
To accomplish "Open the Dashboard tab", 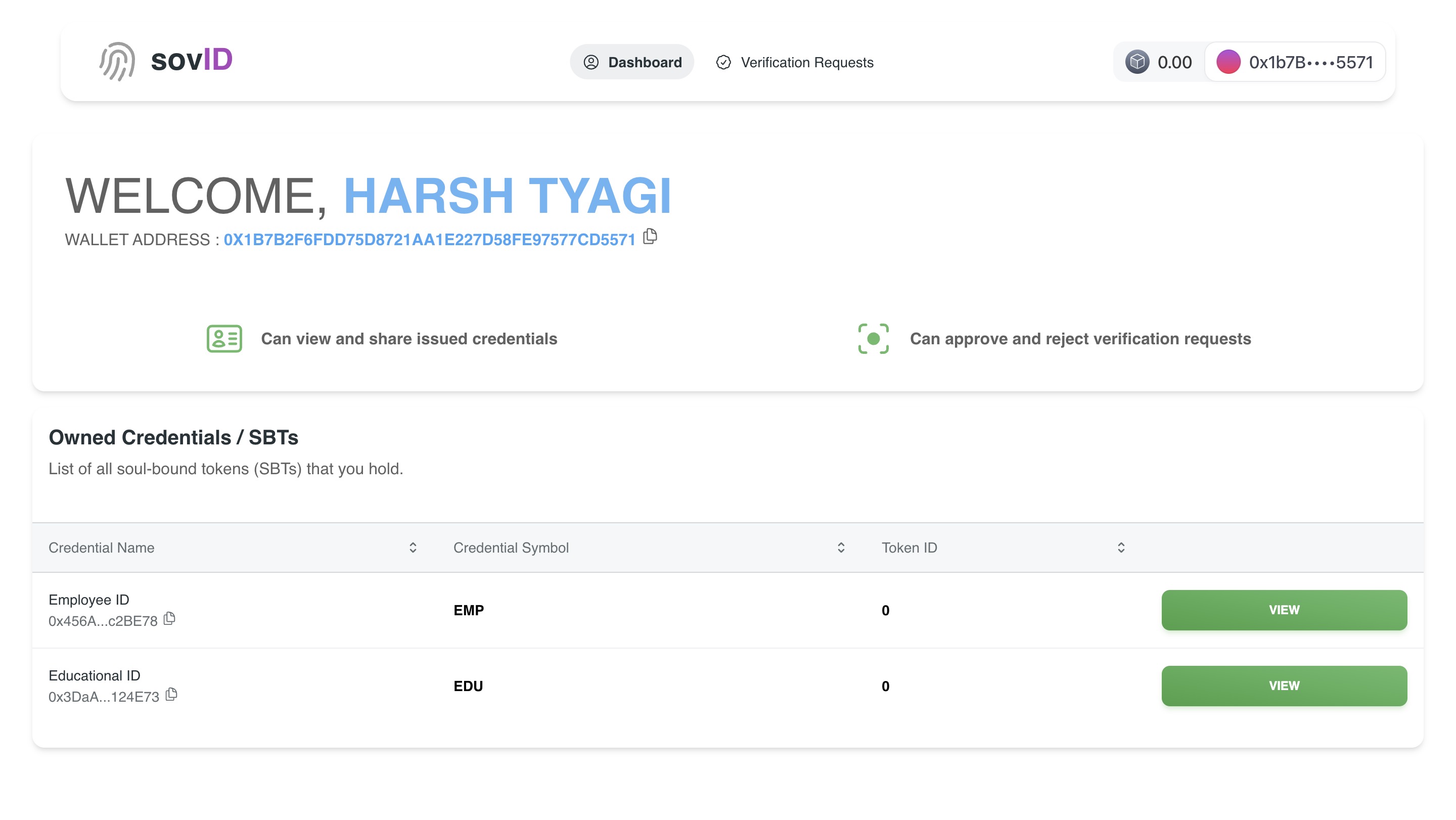I will (x=632, y=62).
